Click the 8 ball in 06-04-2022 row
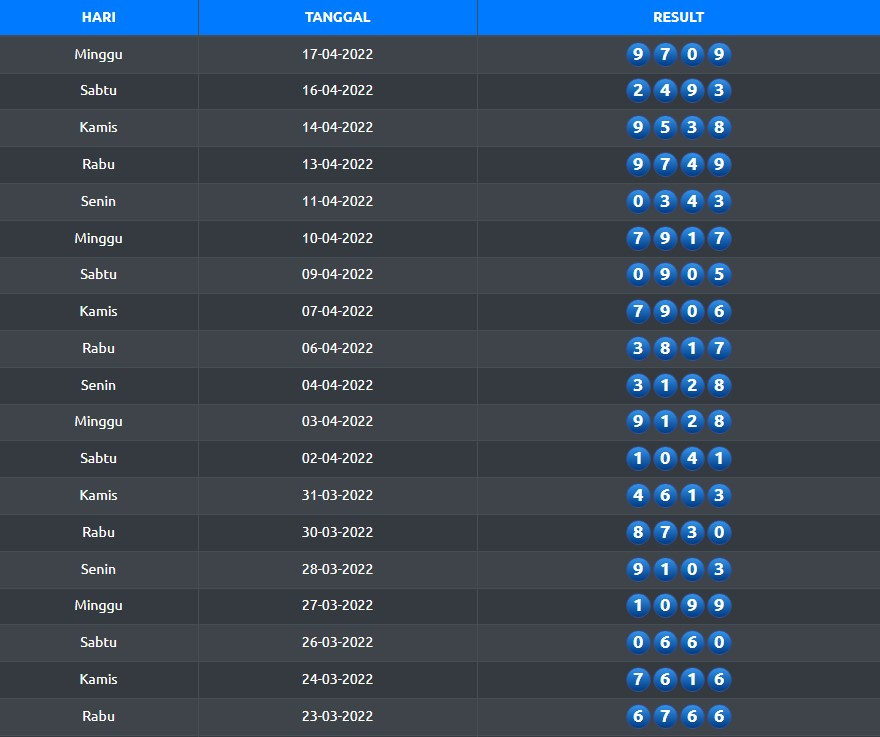Viewport: 880px width, 737px height. pos(665,349)
